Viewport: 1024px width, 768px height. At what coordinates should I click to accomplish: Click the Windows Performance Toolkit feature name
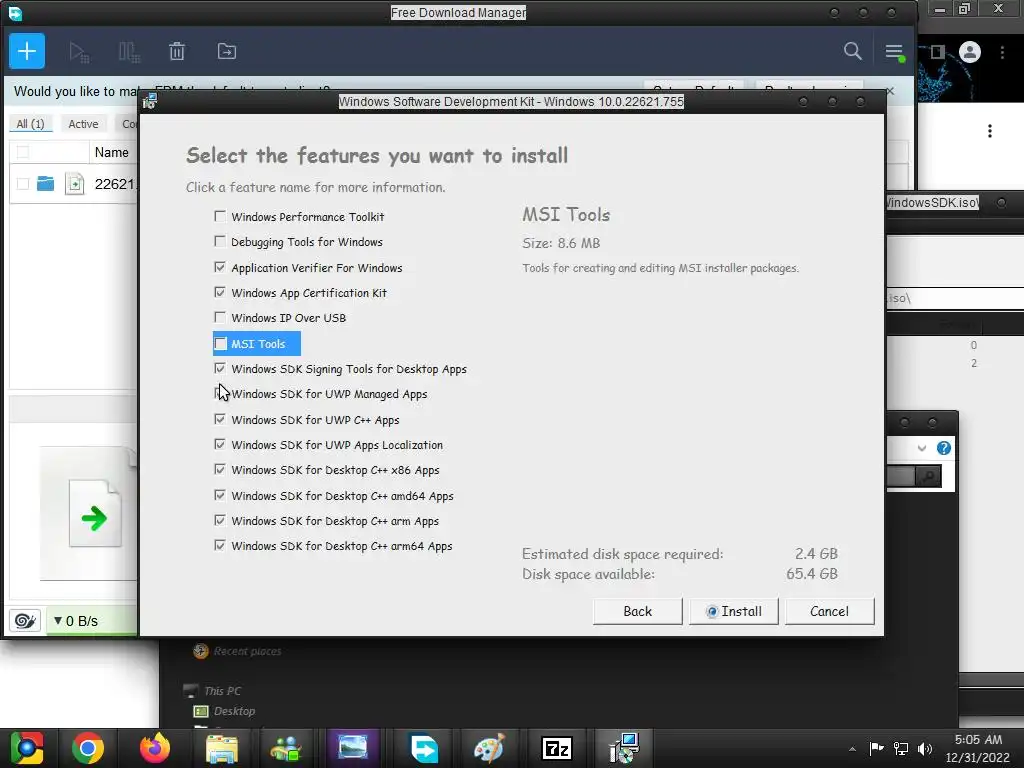tap(308, 216)
